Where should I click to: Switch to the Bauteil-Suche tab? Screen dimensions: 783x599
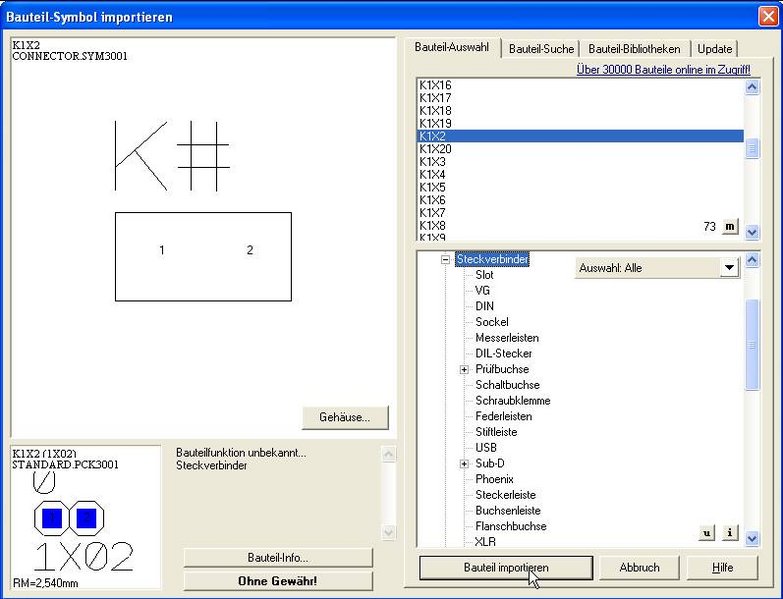point(541,49)
